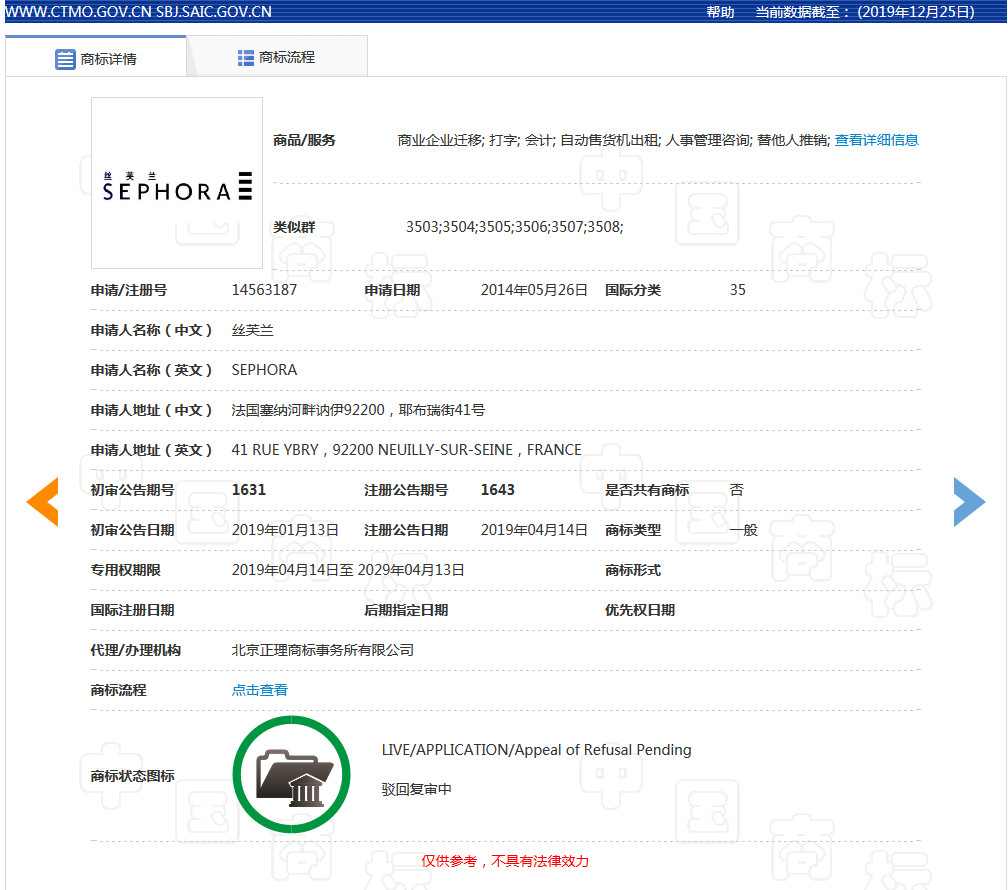Viewport: 1008px width, 890px height.
Task: Select applicant Chinese name 丝芙兰
Action: (253, 331)
